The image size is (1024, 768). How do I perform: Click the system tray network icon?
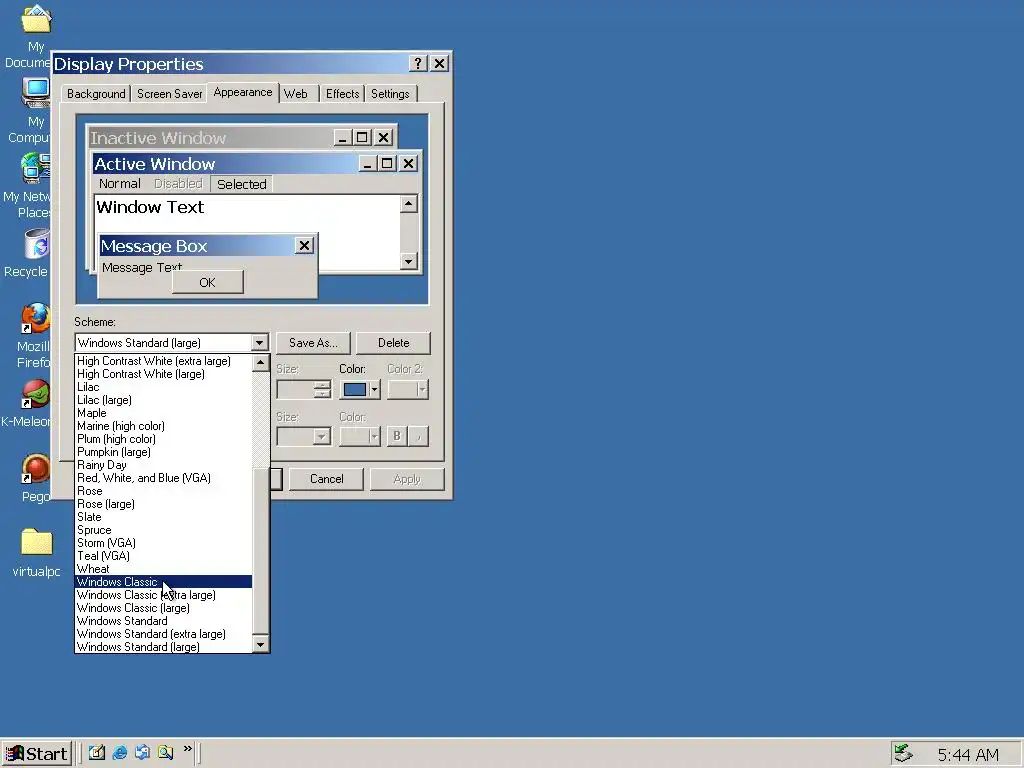coord(903,753)
